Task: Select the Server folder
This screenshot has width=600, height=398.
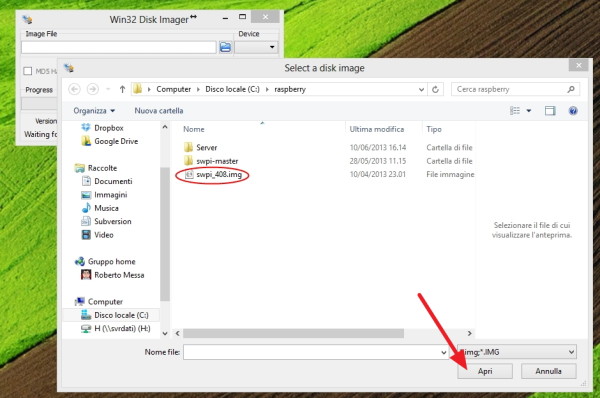Action: click(x=207, y=147)
